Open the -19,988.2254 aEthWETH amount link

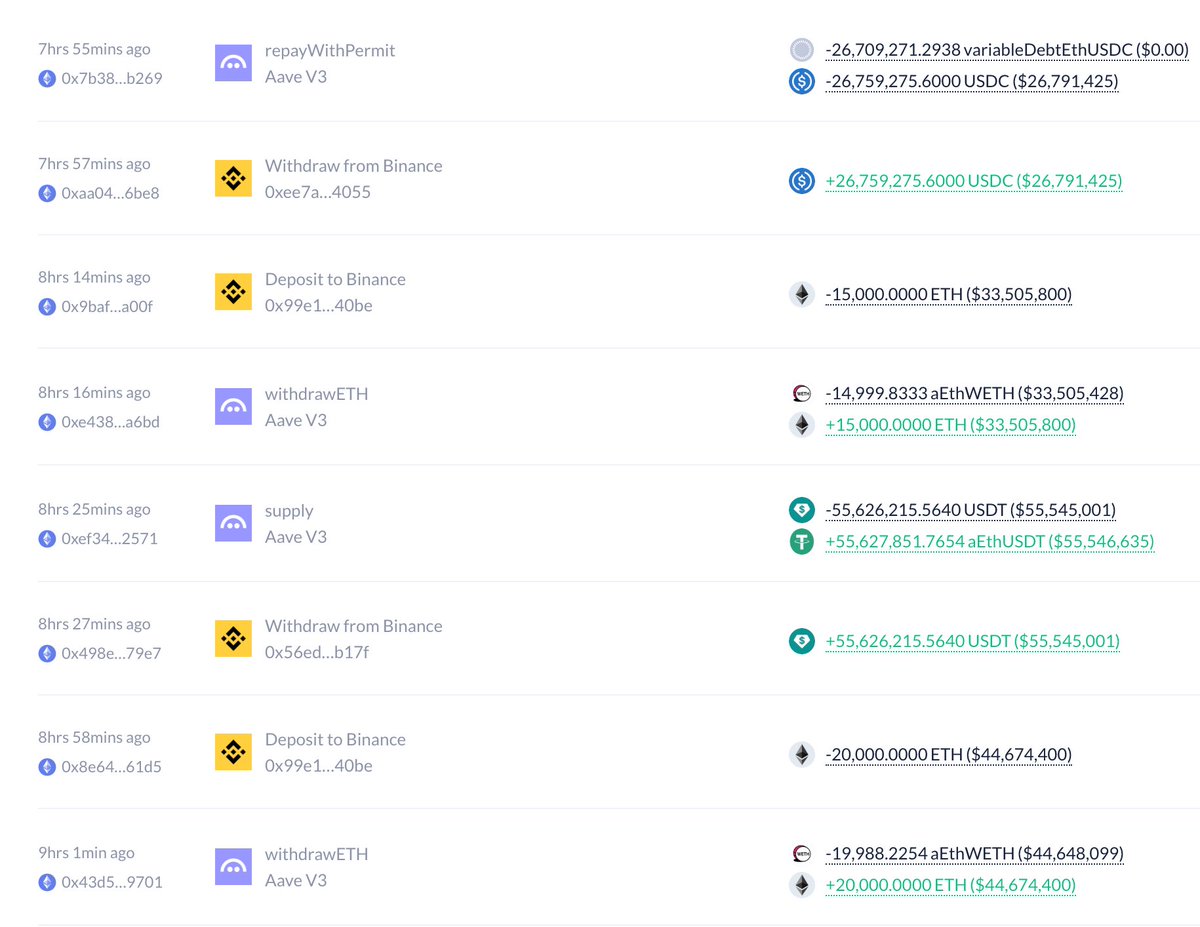[x=975, y=854]
